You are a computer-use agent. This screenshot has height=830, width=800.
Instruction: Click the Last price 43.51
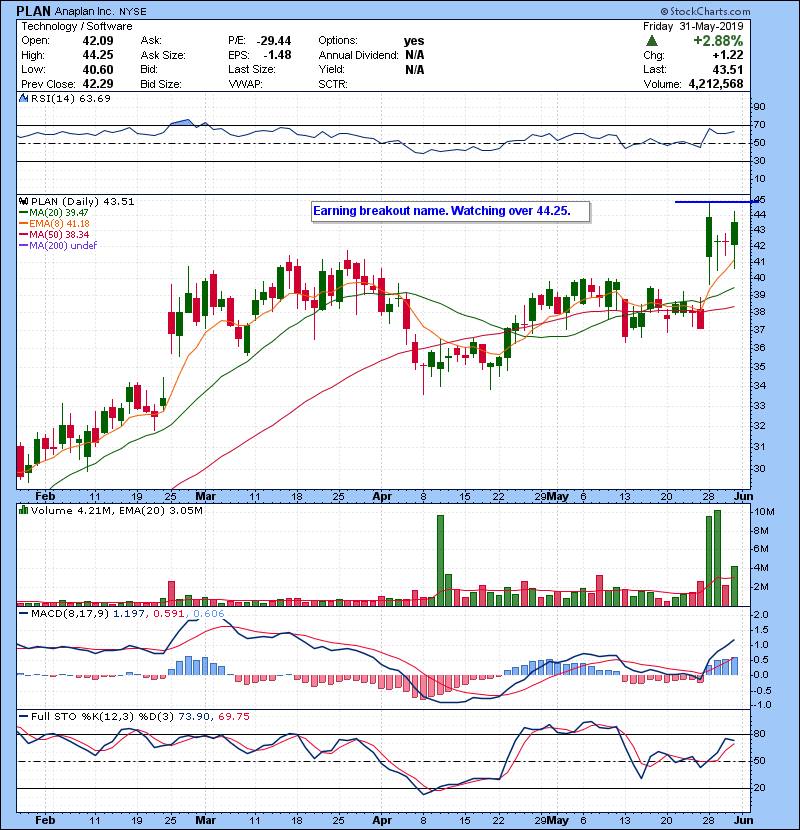(728, 69)
